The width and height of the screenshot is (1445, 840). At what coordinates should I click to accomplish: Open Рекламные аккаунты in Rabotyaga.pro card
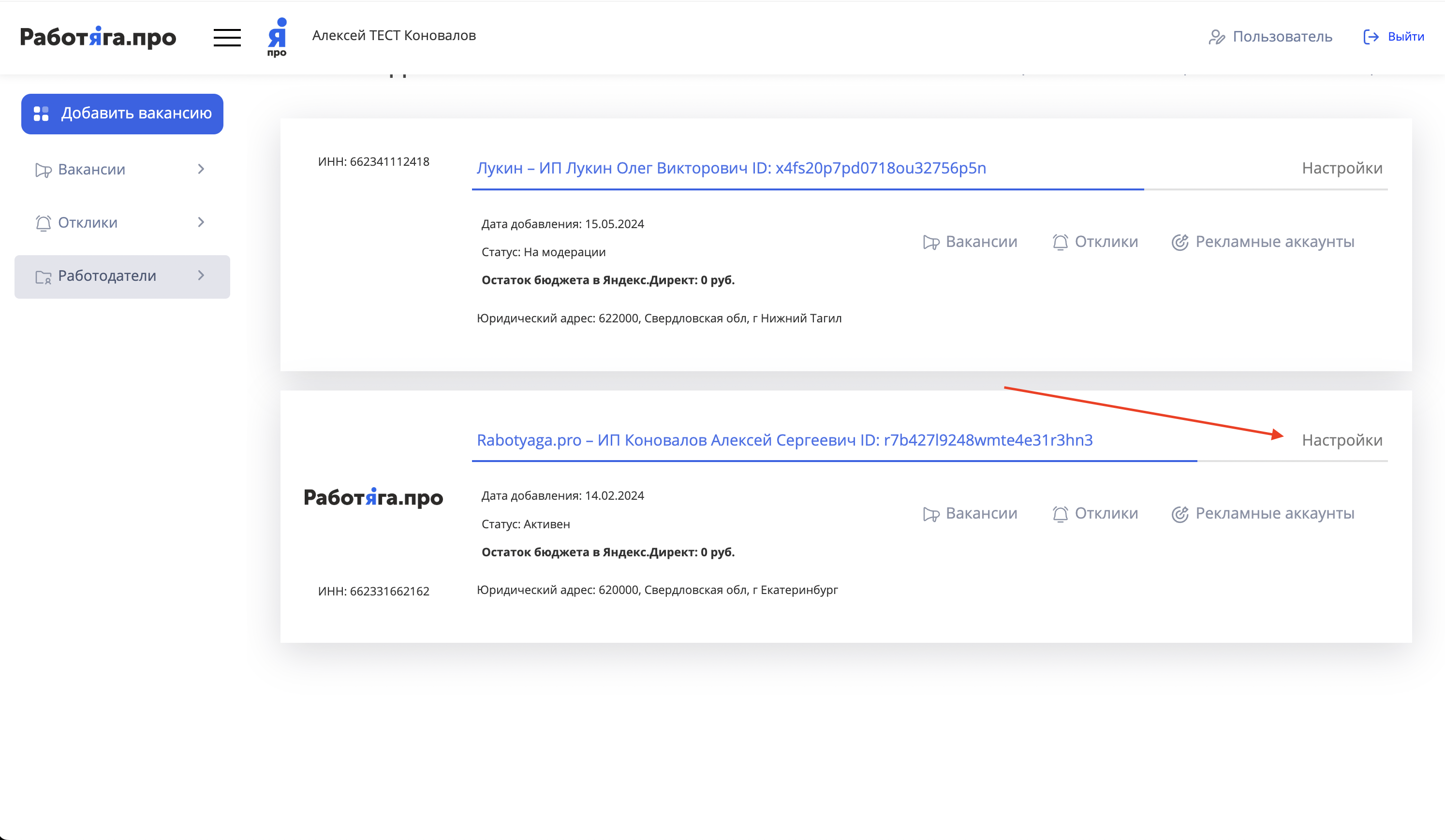1263,513
